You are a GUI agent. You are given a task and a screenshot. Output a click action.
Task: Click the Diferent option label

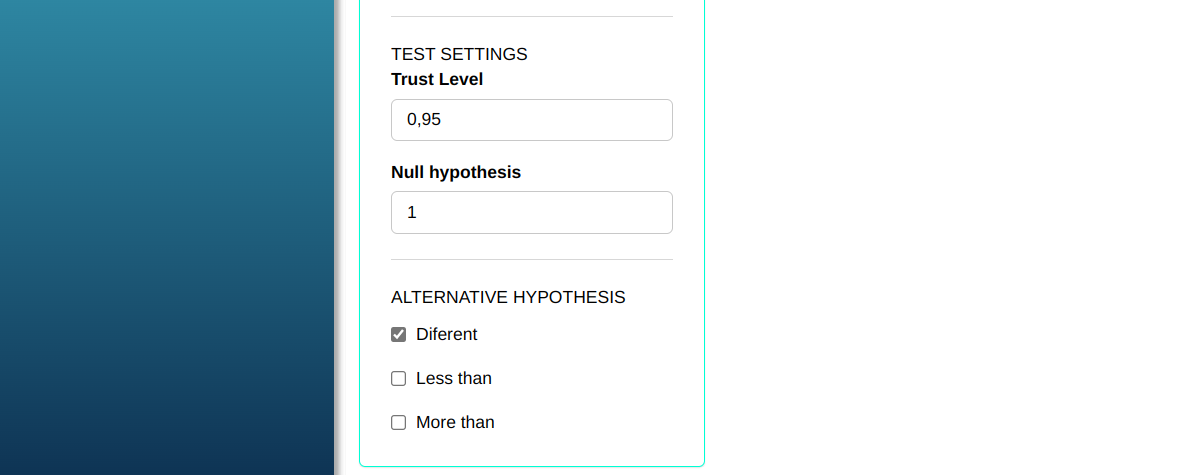(446, 334)
